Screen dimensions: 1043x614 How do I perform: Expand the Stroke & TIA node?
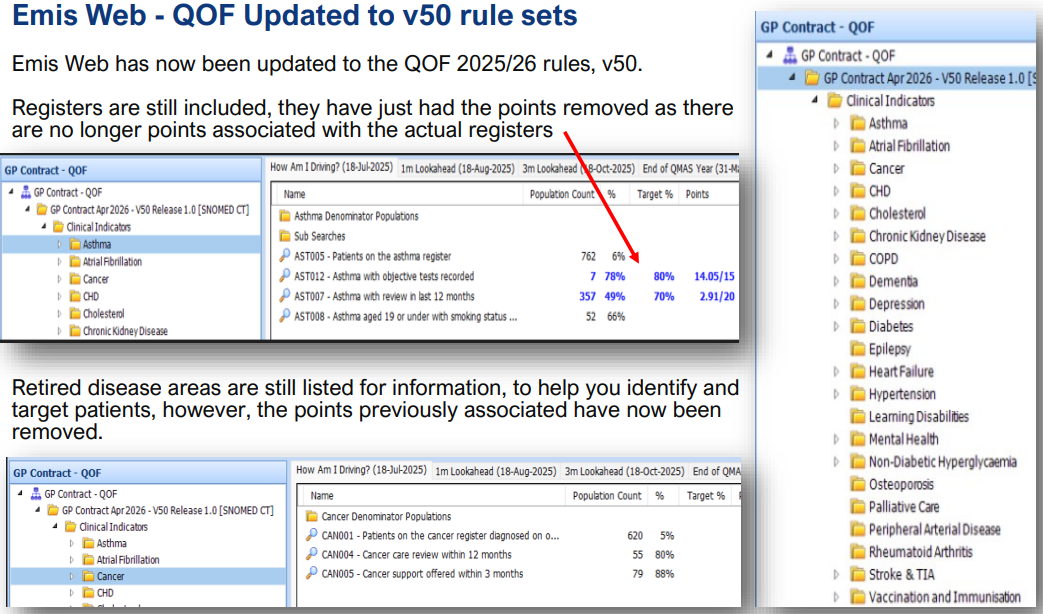point(837,574)
